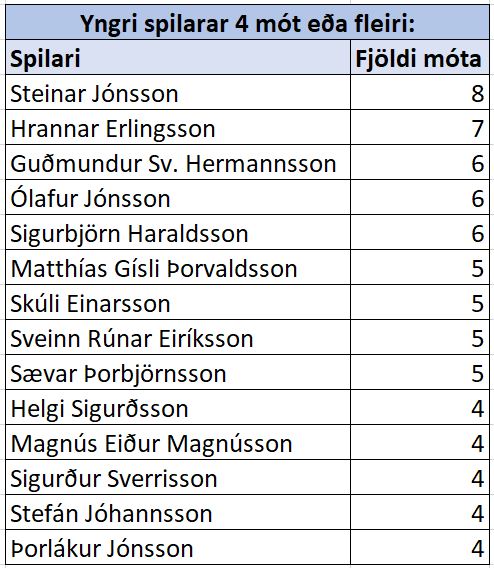Viewport: 494px width, 568px height.
Task: Select the Hrannar Erlingsson cell
Action: (x=178, y=128)
